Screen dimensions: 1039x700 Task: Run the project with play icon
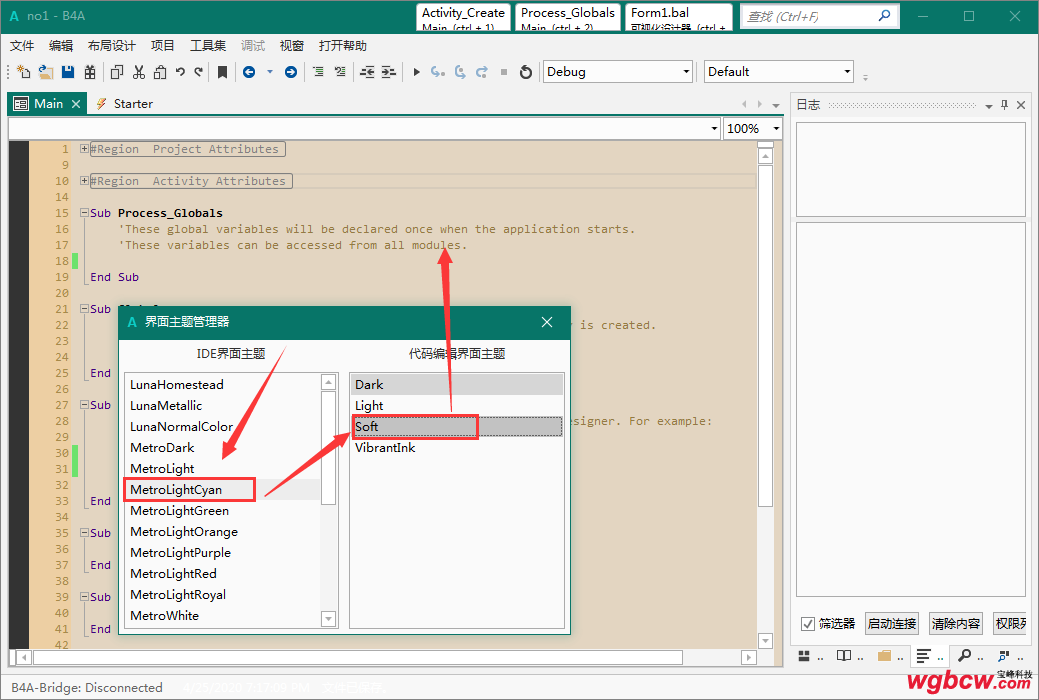[416, 72]
